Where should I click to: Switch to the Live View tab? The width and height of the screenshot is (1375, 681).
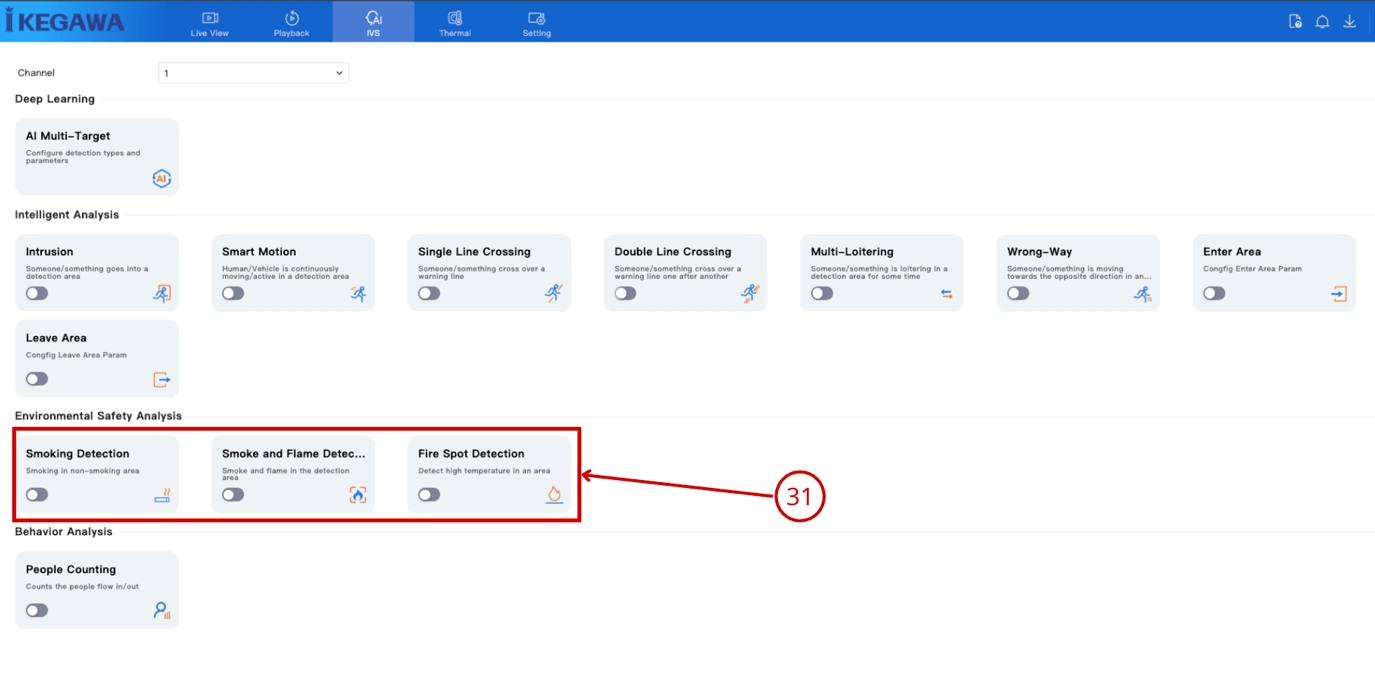(x=210, y=23)
